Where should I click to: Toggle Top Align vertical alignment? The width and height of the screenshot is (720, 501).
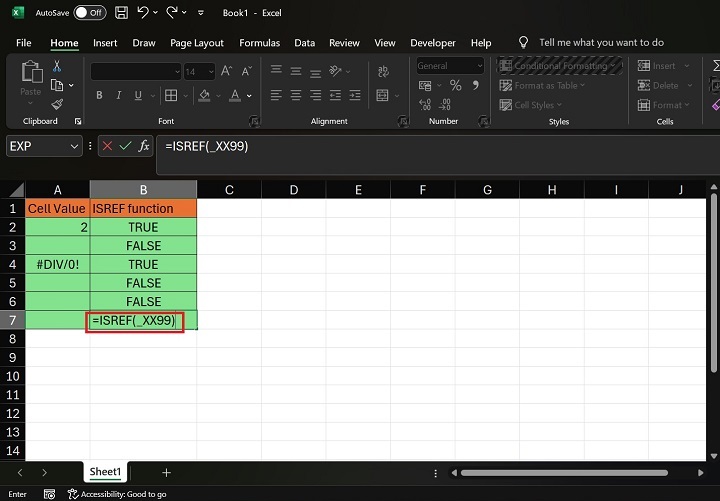[x=276, y=70]
